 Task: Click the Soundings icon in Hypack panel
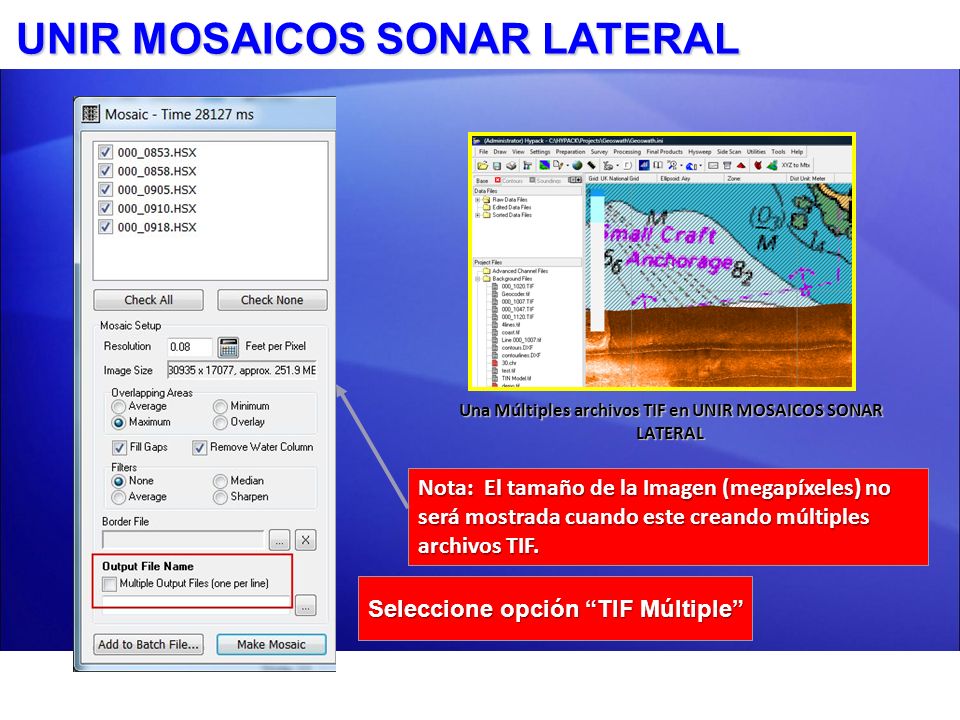point(532,180)
